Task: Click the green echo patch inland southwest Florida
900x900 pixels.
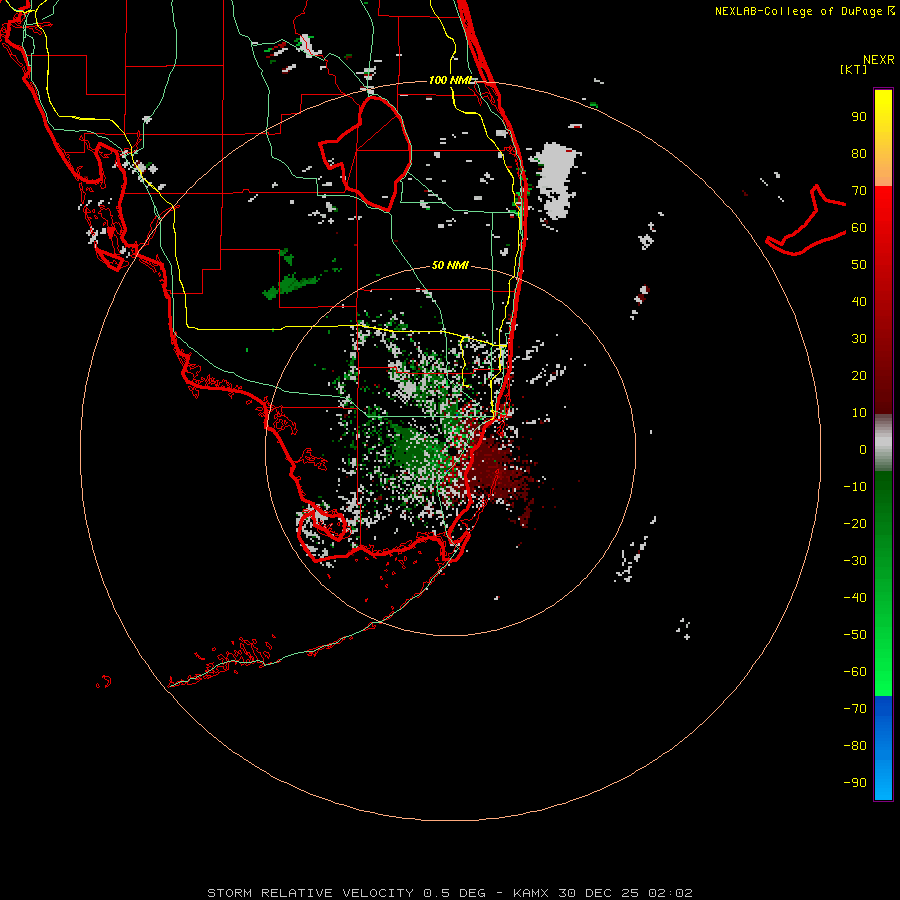Action: tap(292, 284)
